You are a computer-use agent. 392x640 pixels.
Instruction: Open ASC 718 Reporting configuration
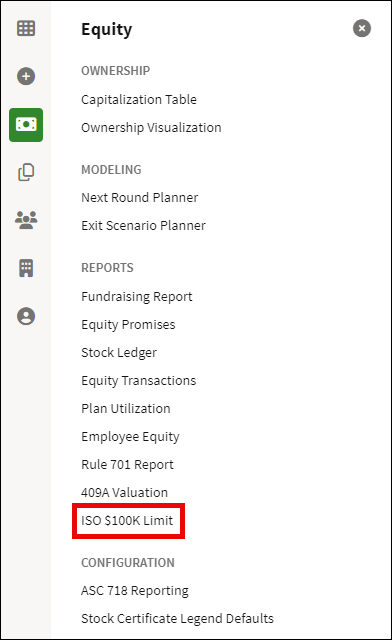click(135, 591)
